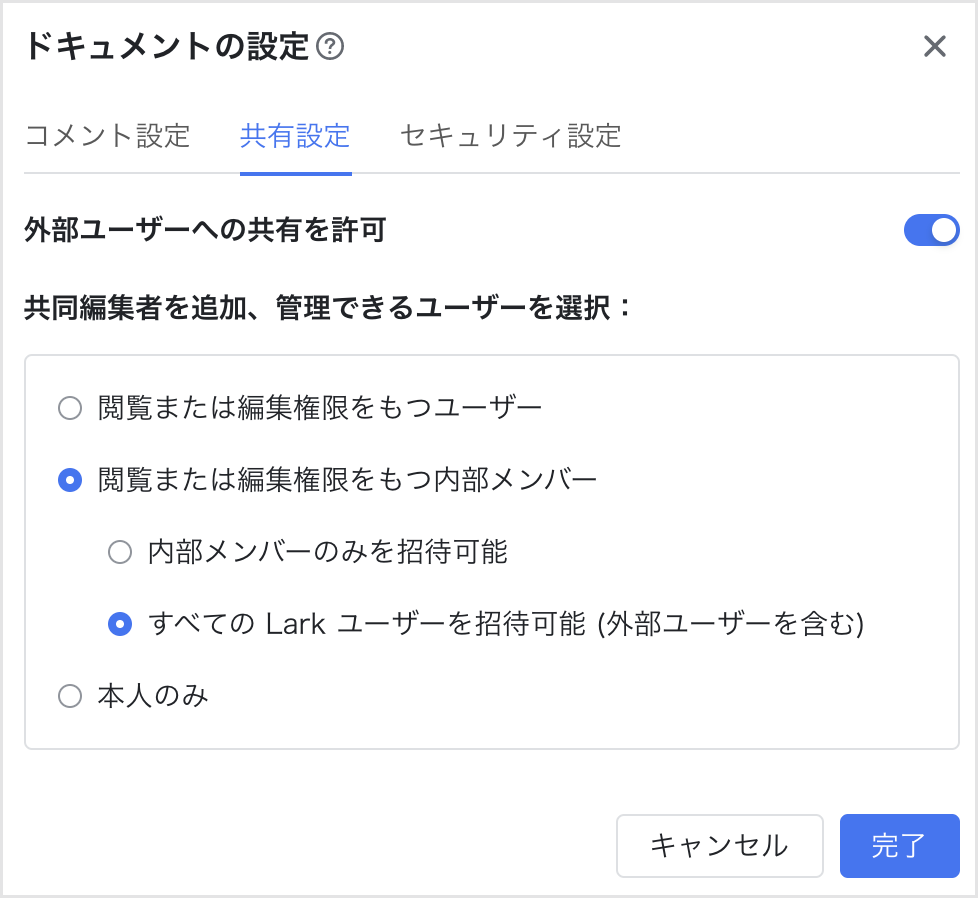Click the 閲覧または編集権限をもつユーザー label text
This screenshot has height=898, width=978.
coord(320,408)
